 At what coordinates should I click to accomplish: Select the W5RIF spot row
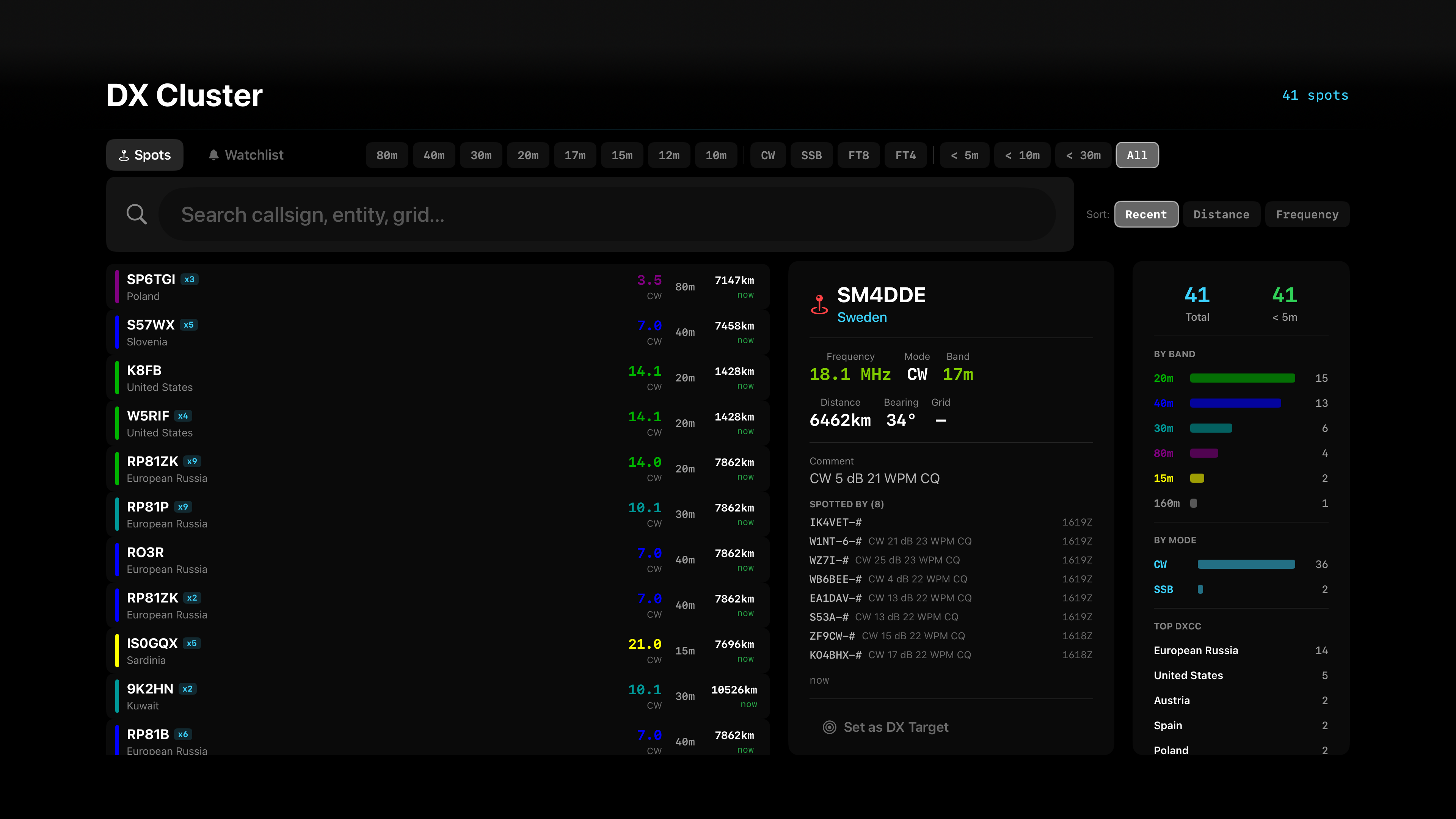(438, 424)
